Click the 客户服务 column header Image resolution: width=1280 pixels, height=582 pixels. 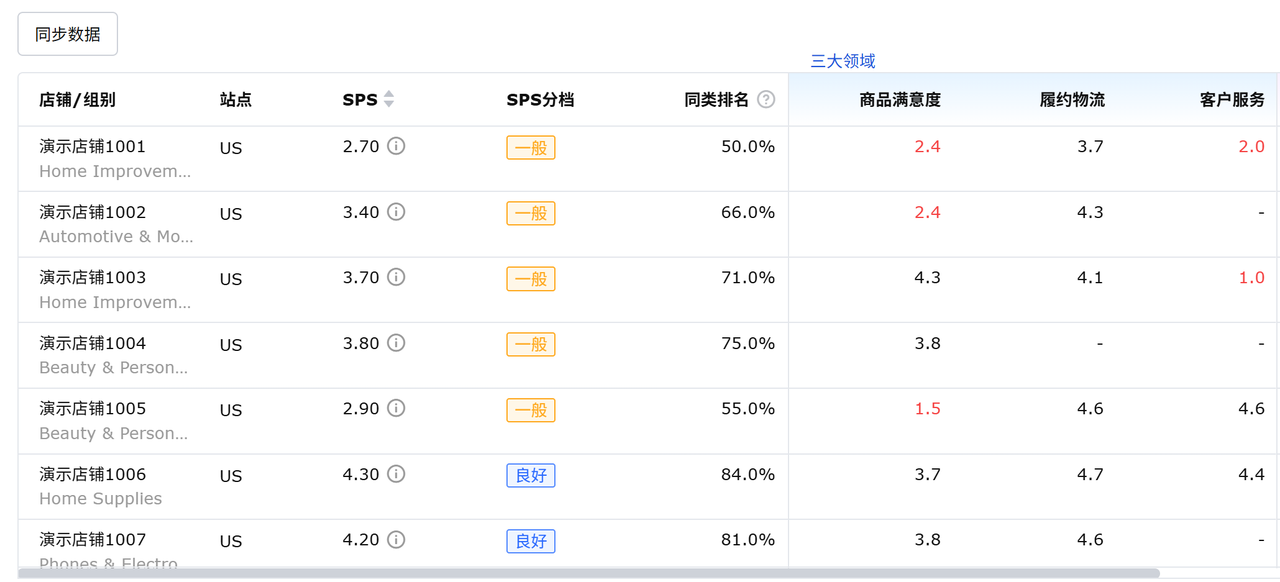(x=1232, y=100)
